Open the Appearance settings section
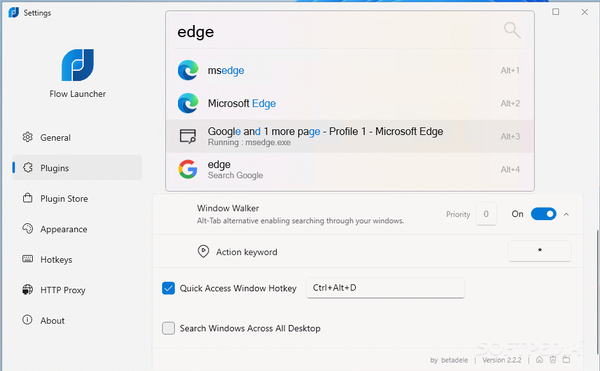This screenshot has height=371, width=600. coord(77,229)
